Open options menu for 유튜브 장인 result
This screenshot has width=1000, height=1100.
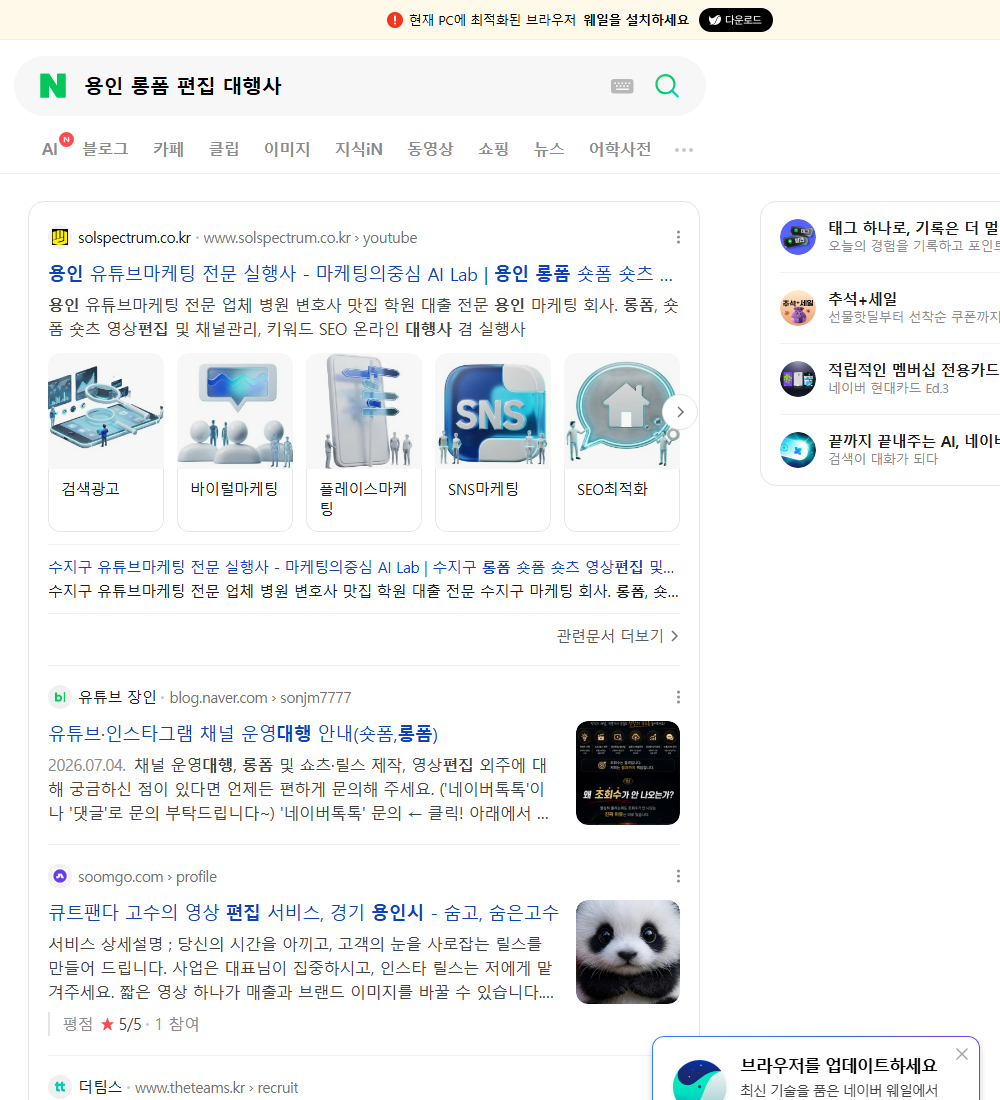pyautogui.click(x=678, y=697)
